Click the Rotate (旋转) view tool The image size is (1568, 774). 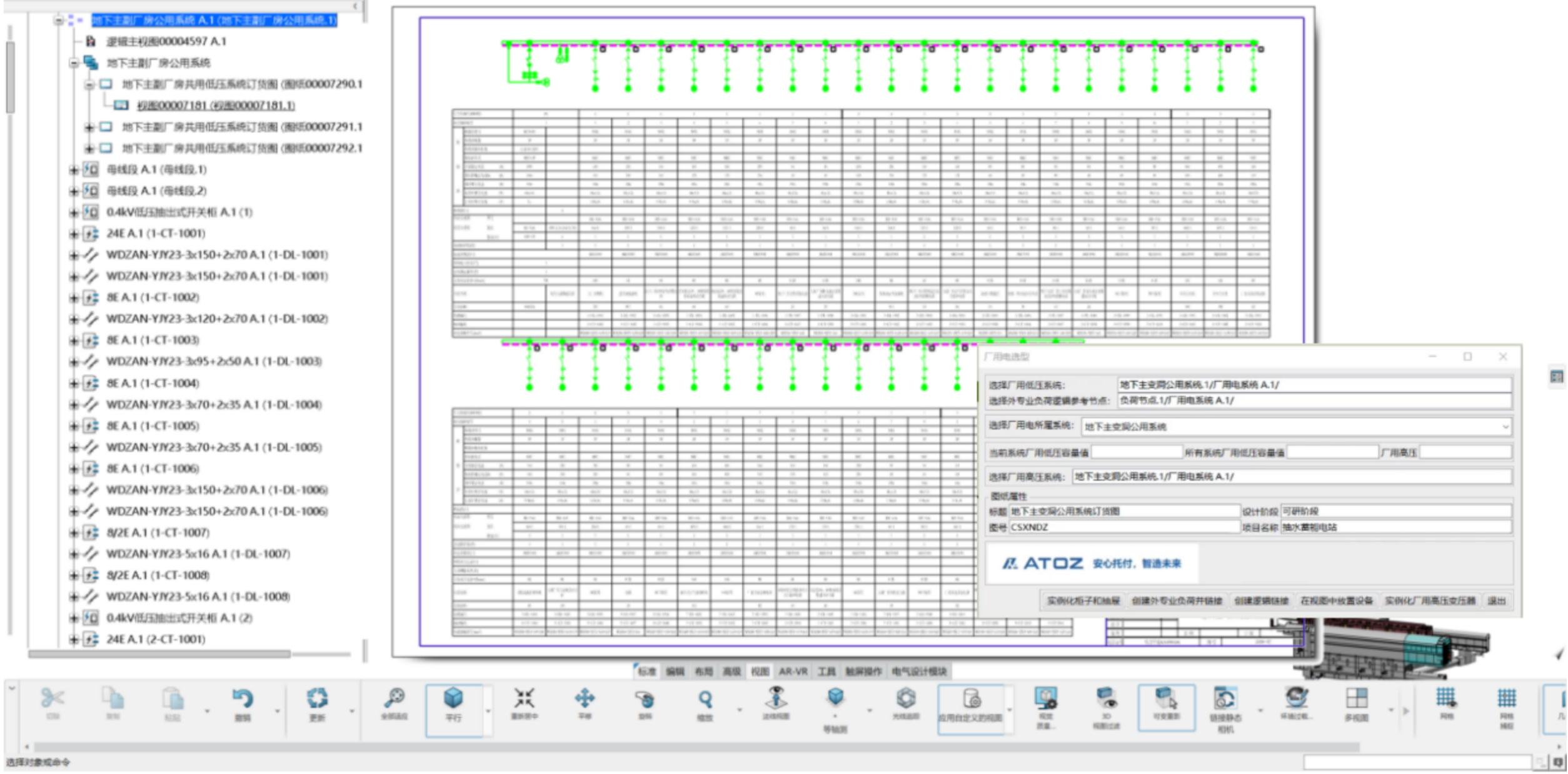coord(645,699)
